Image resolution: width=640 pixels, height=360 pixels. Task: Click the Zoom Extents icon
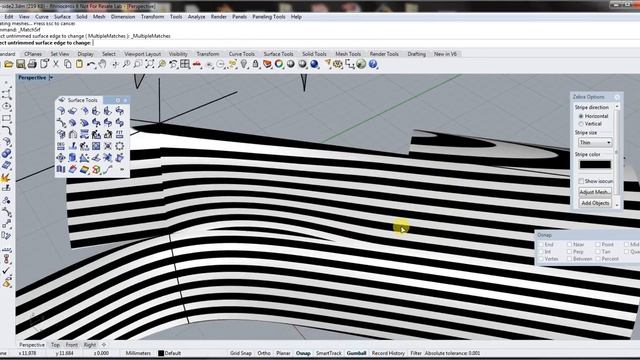pos(150,64)
